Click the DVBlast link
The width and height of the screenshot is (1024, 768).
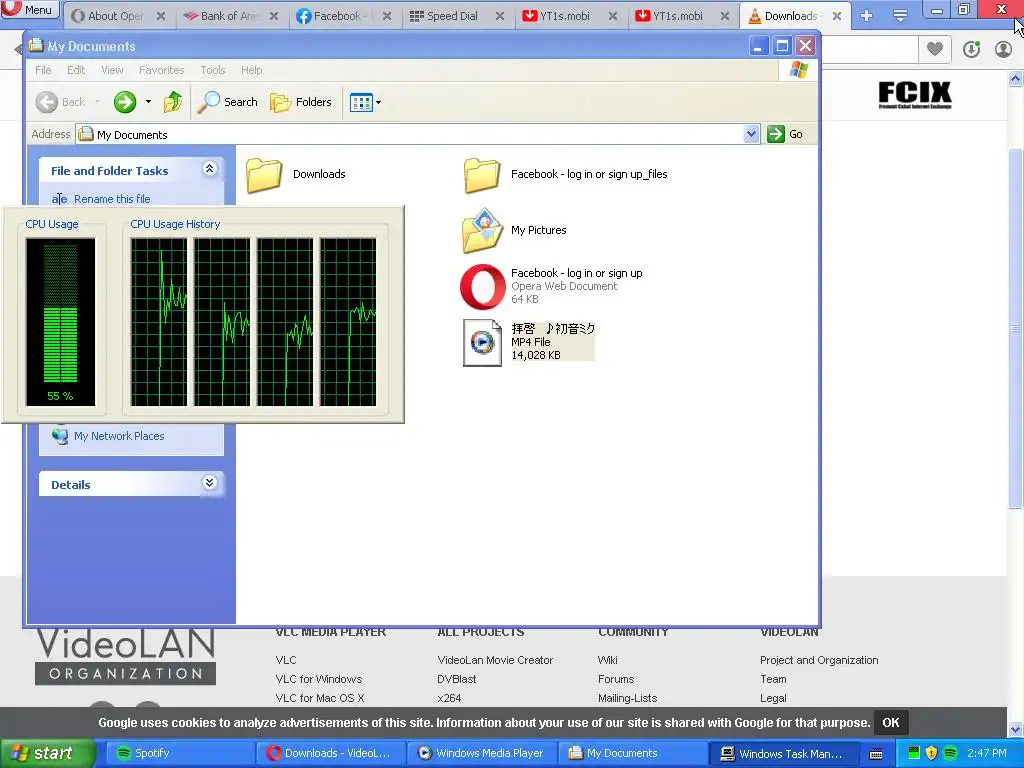[456, 679]
